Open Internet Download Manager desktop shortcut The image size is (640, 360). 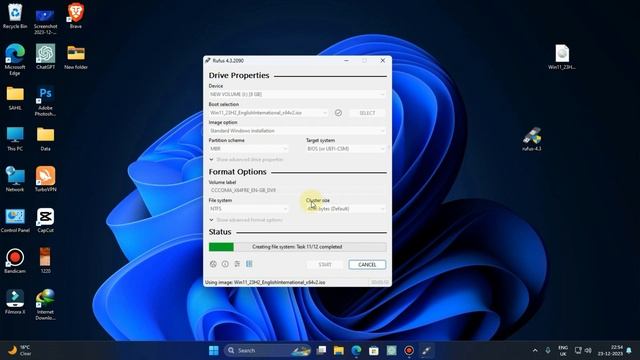click(45, 305)
